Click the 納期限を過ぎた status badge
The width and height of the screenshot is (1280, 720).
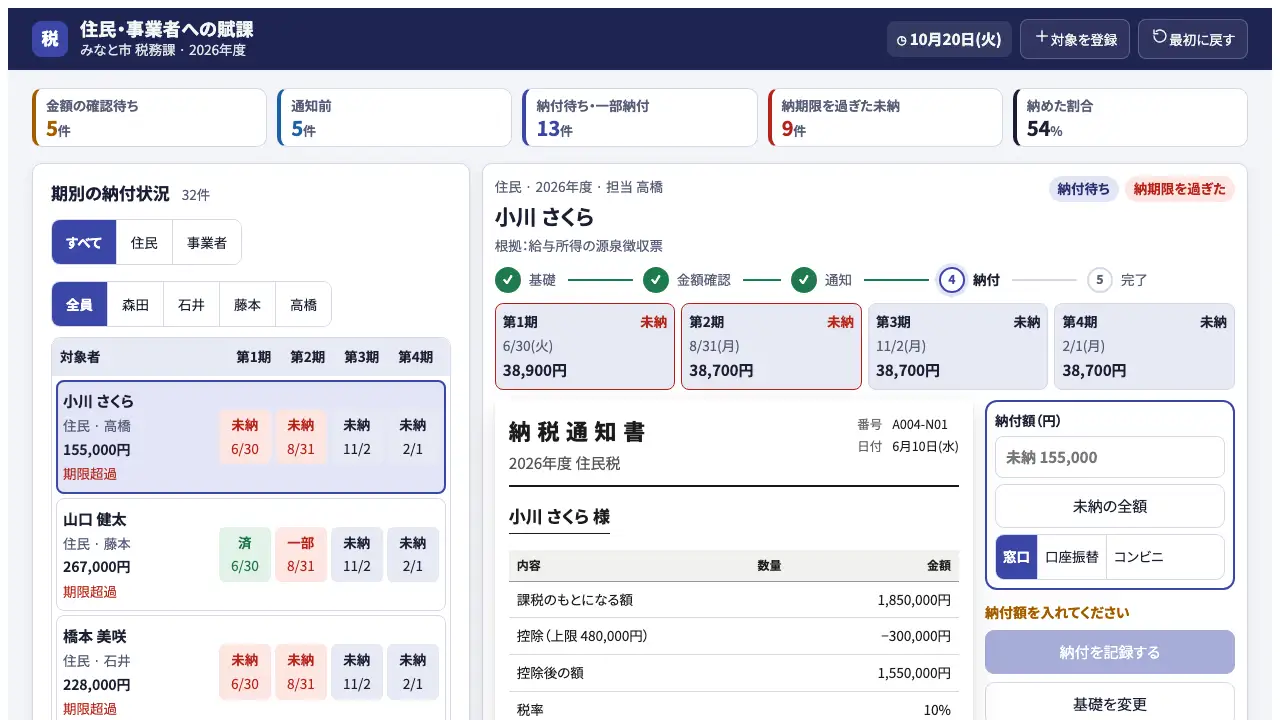1180,189
